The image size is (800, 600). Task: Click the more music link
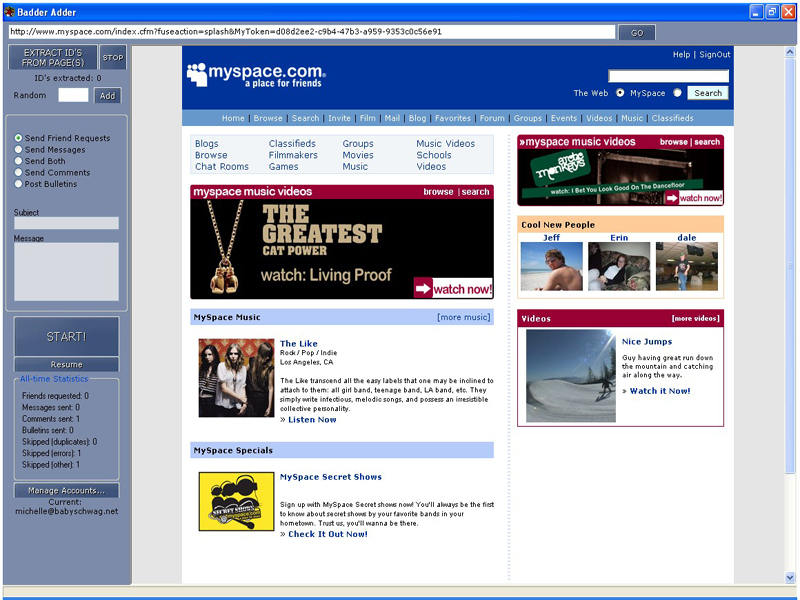tap(464, 317)
